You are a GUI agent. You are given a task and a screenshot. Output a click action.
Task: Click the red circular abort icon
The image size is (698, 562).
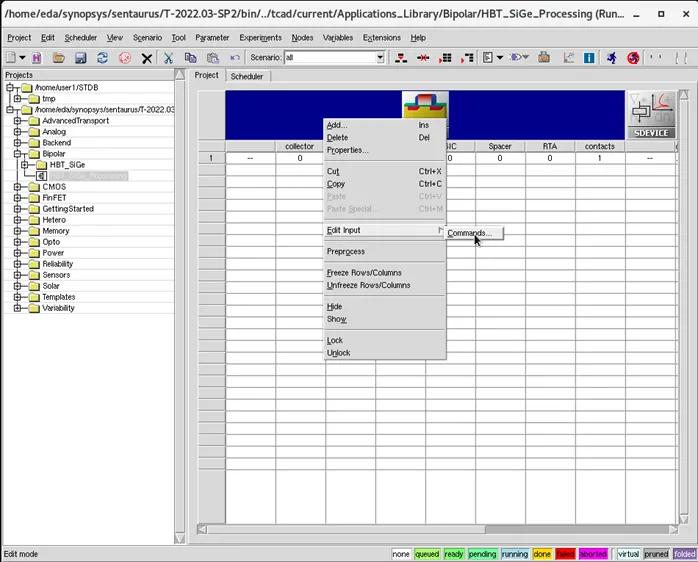pyautogui.click(x=125, y=57)
